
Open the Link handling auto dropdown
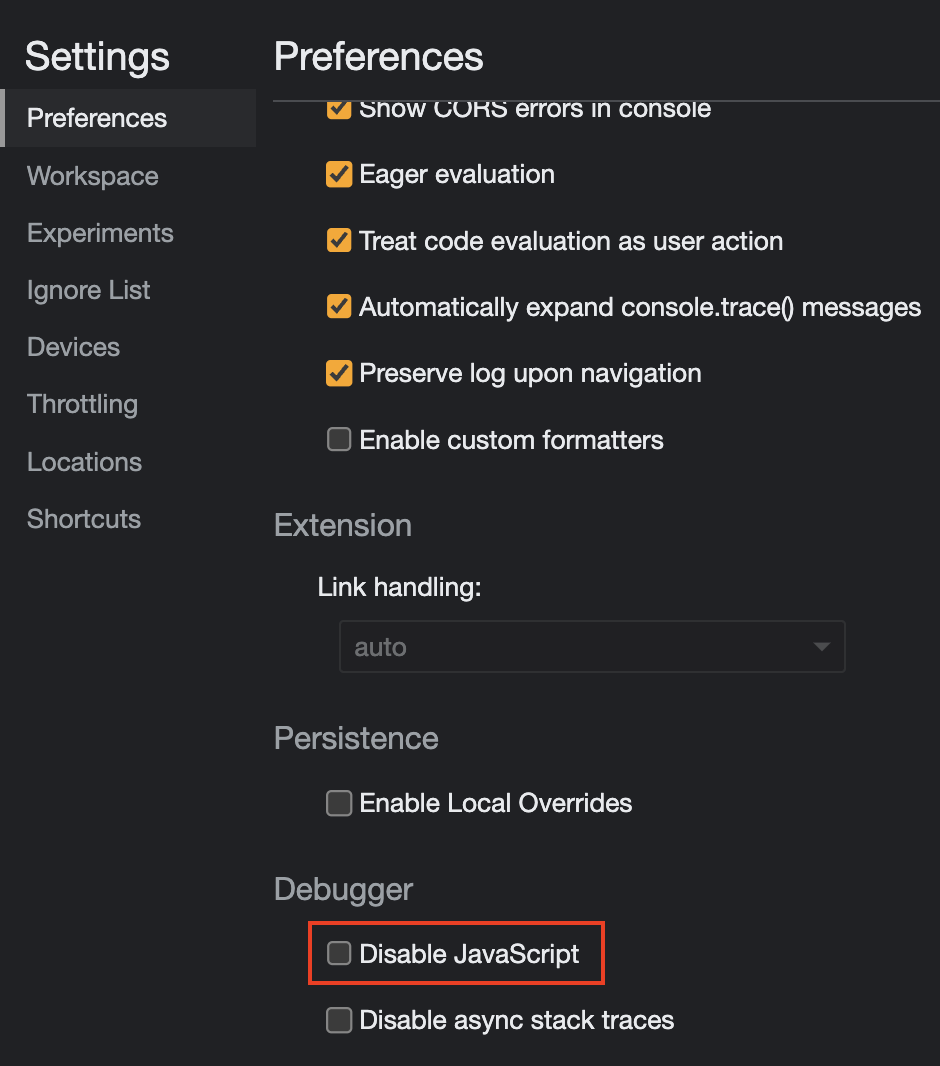point(592,647)
